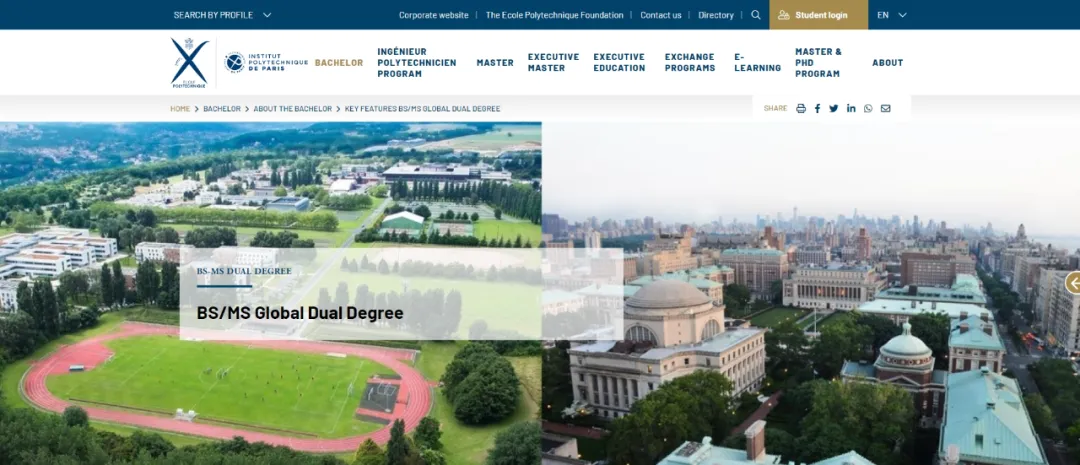Open the EN language selector
The image size is (1080, 465).
click(x=891, y=15)
